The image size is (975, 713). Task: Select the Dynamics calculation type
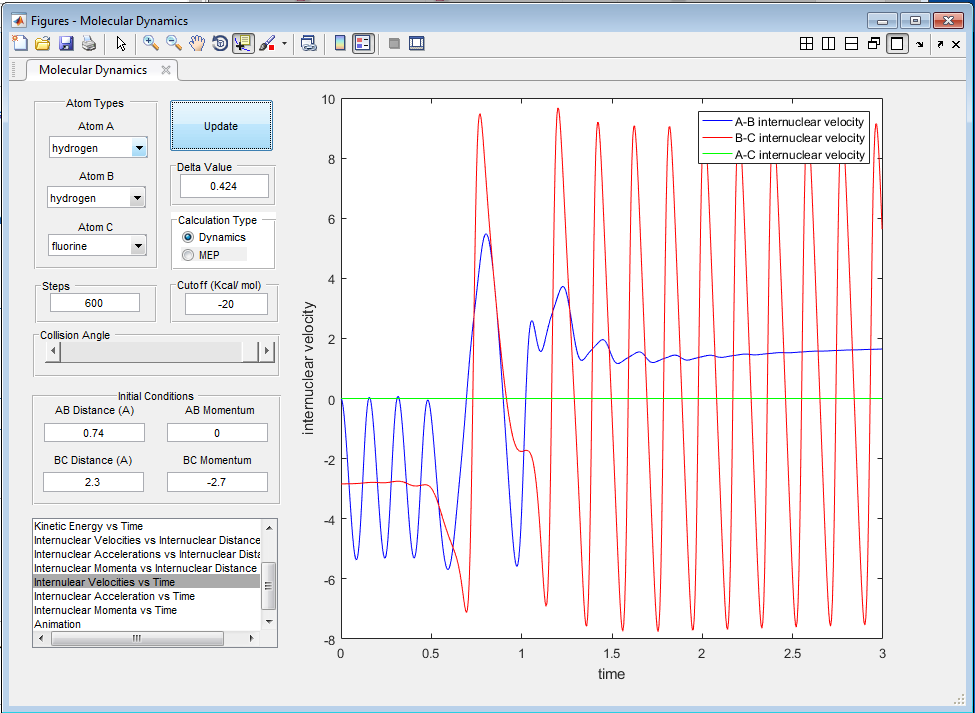(x=188, y=237)
